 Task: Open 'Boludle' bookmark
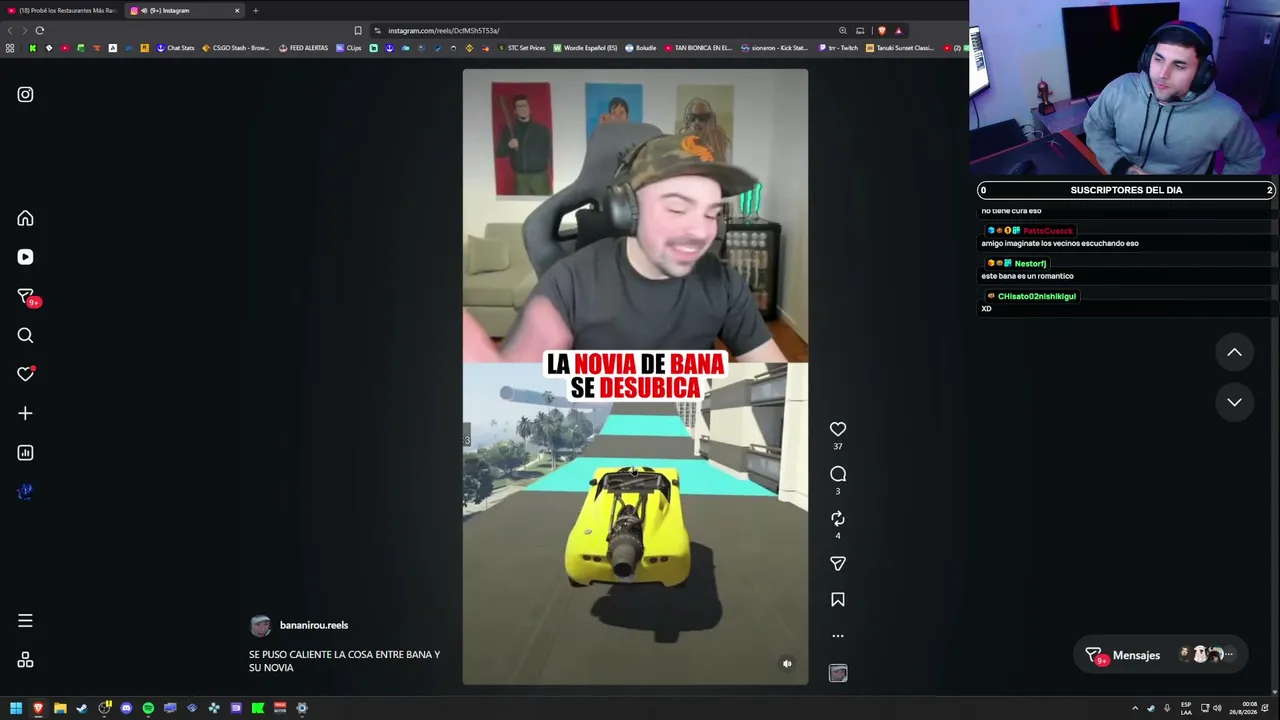[x=640, y=48]
